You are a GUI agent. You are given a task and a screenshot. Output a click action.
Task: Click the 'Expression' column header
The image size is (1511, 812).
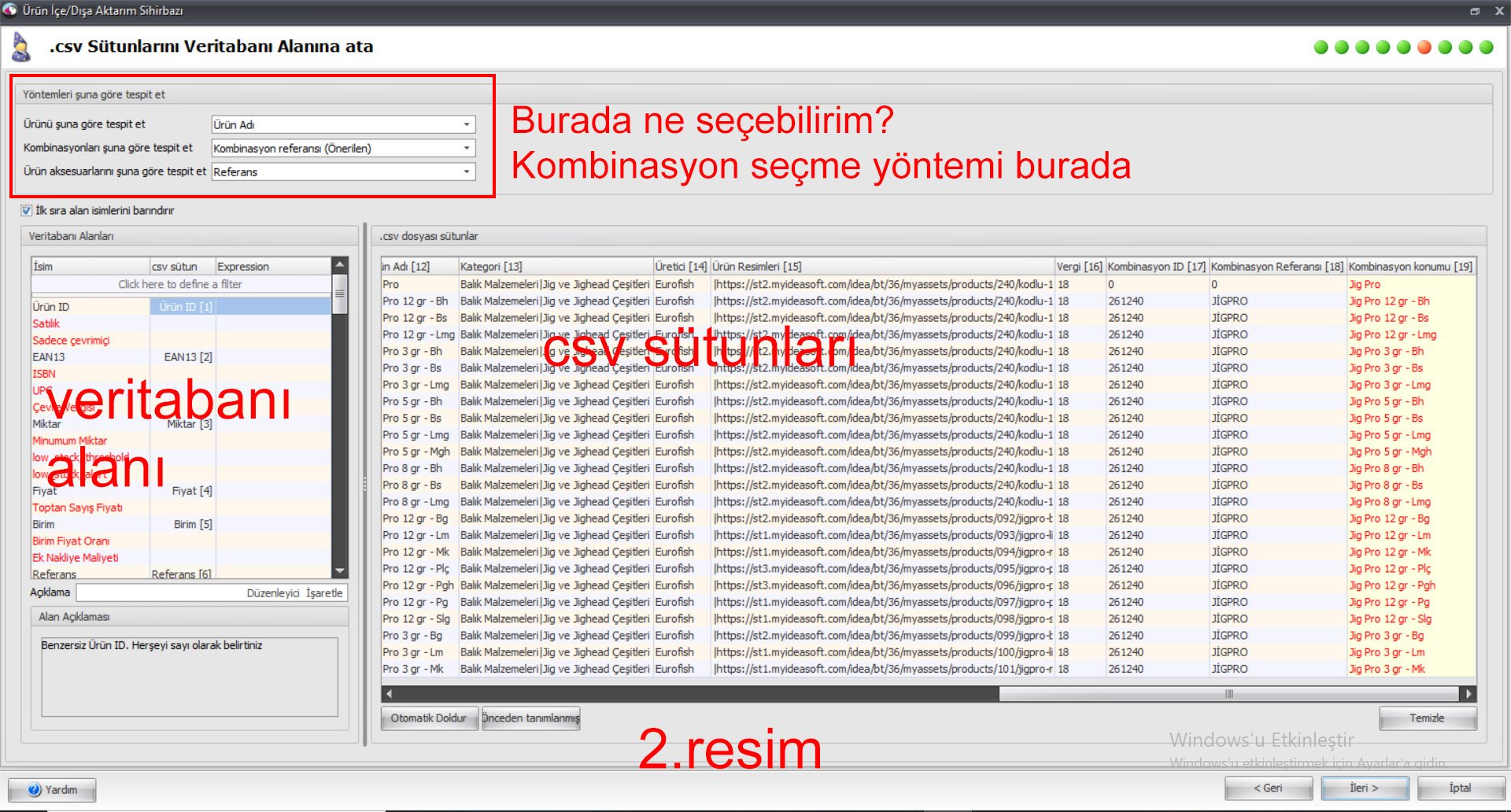(x=273, y=267)
